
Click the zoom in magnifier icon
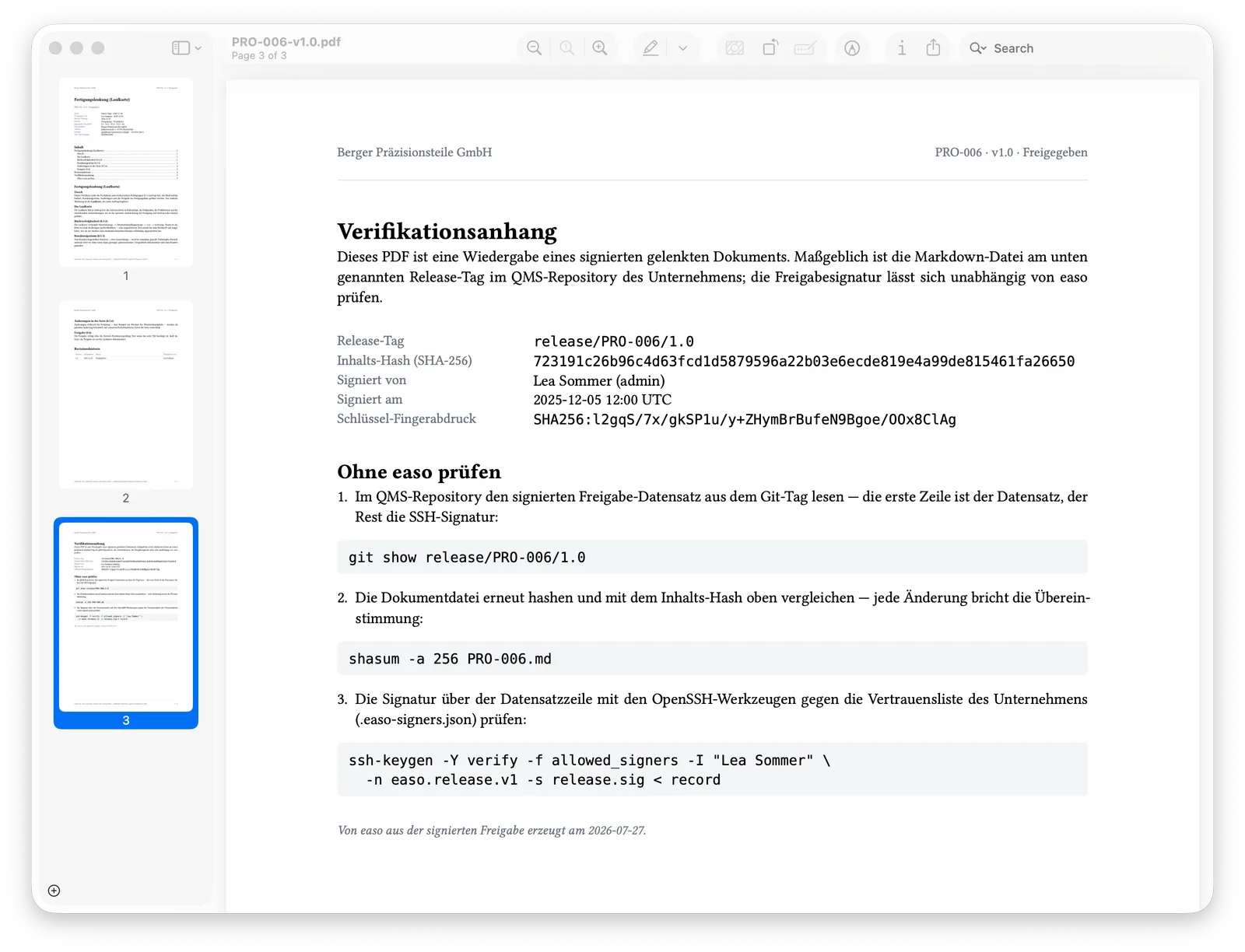(x=600, y=48)
